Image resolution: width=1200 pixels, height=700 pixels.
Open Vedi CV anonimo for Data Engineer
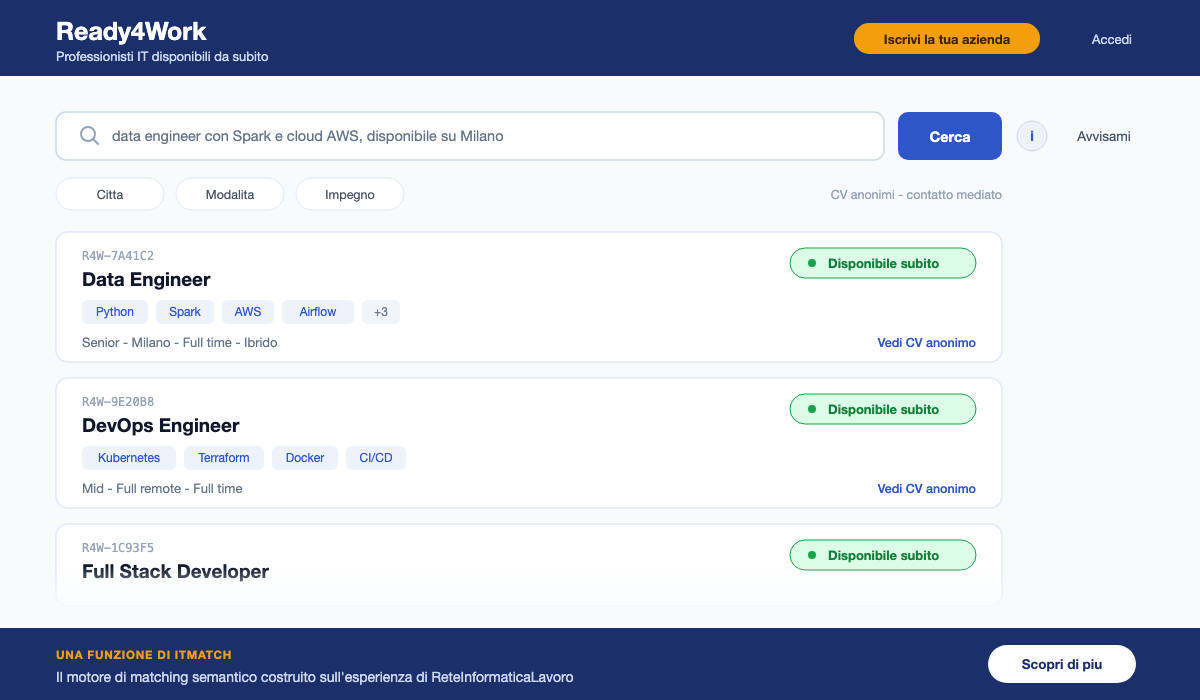pyautogui.click(x=927, y=343)
